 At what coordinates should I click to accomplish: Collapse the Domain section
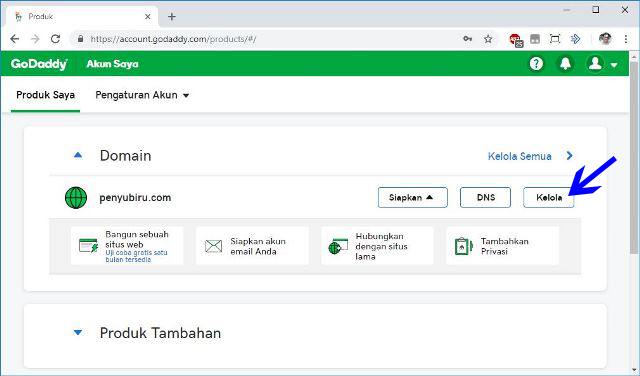[78, 155]
